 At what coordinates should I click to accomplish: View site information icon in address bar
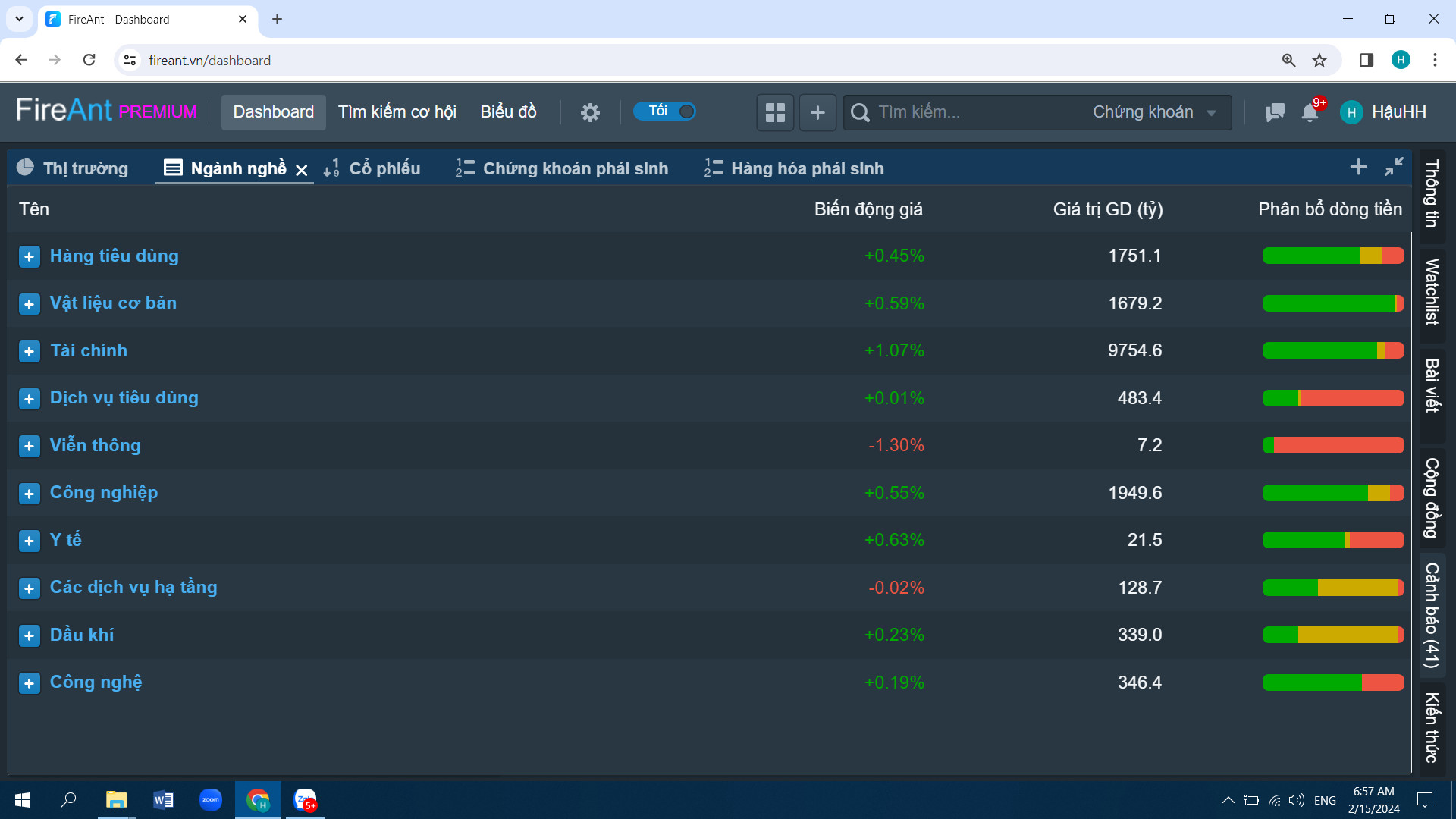click(x=130, y=60)
